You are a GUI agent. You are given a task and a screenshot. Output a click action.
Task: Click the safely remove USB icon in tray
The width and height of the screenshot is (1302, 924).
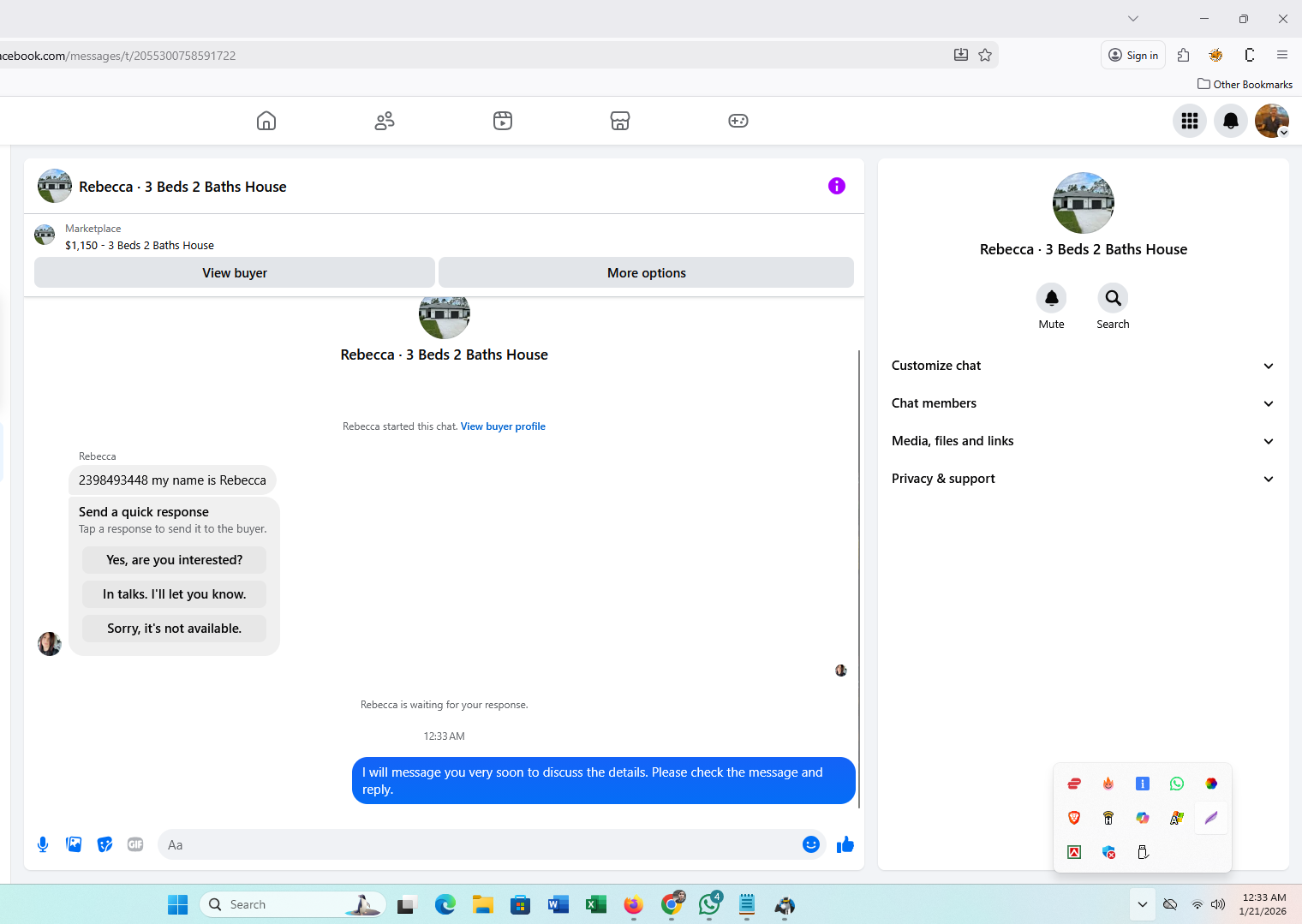1143,852
